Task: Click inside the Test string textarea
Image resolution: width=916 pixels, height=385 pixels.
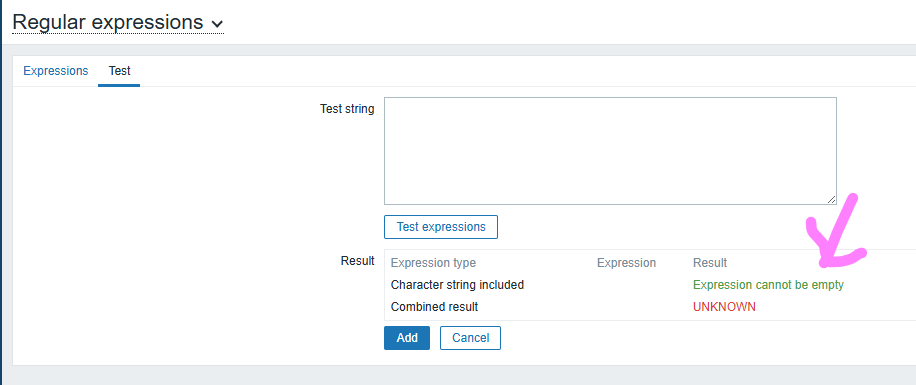Action: [610, 151]
